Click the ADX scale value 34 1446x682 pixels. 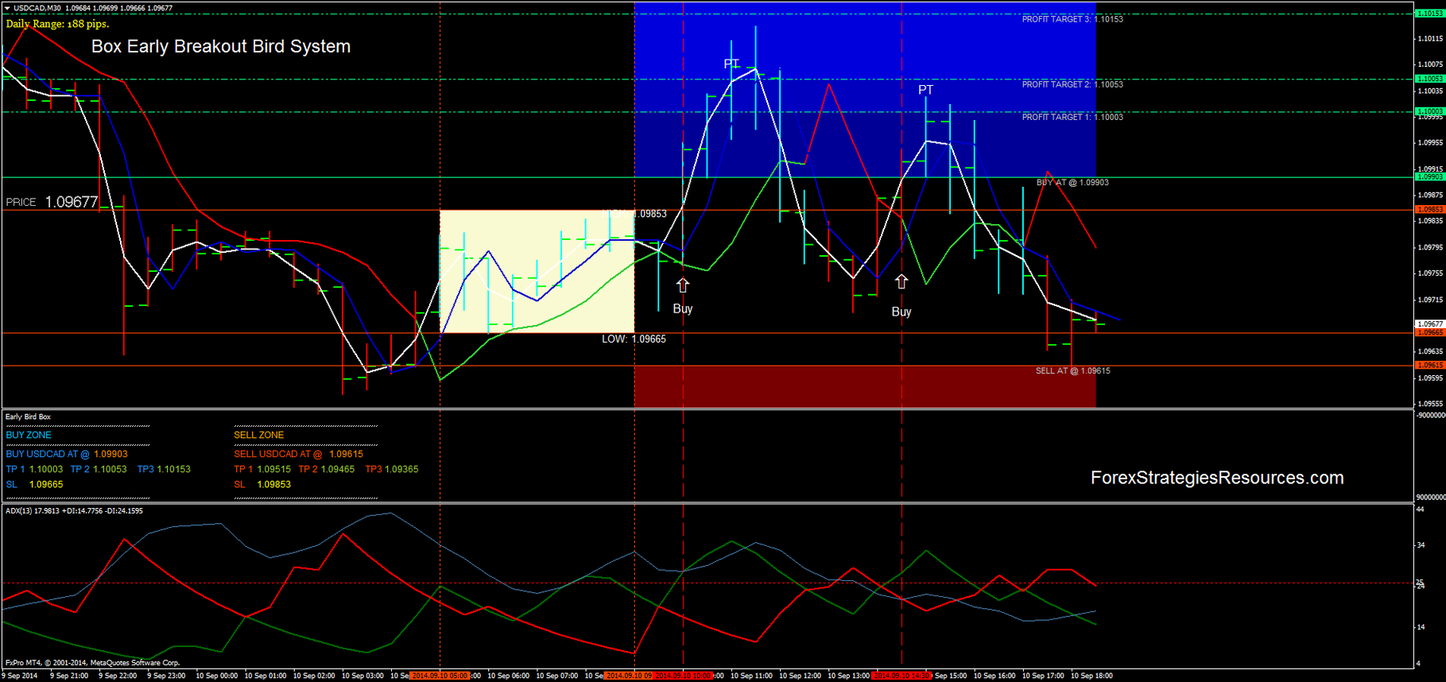click(x=1420, y=546)
